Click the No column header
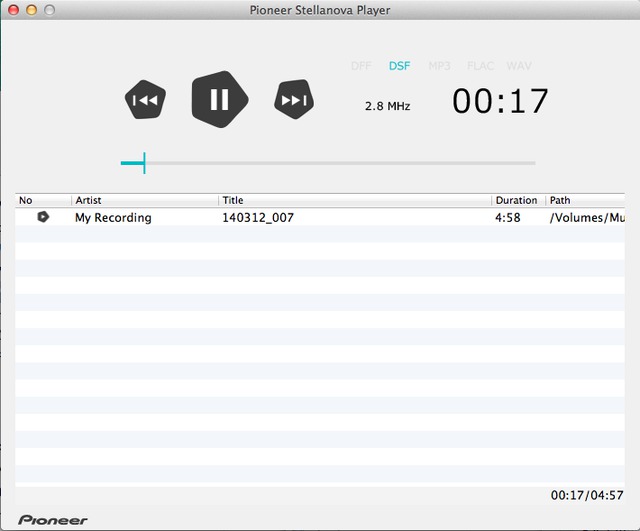 (x=43, y=200)
